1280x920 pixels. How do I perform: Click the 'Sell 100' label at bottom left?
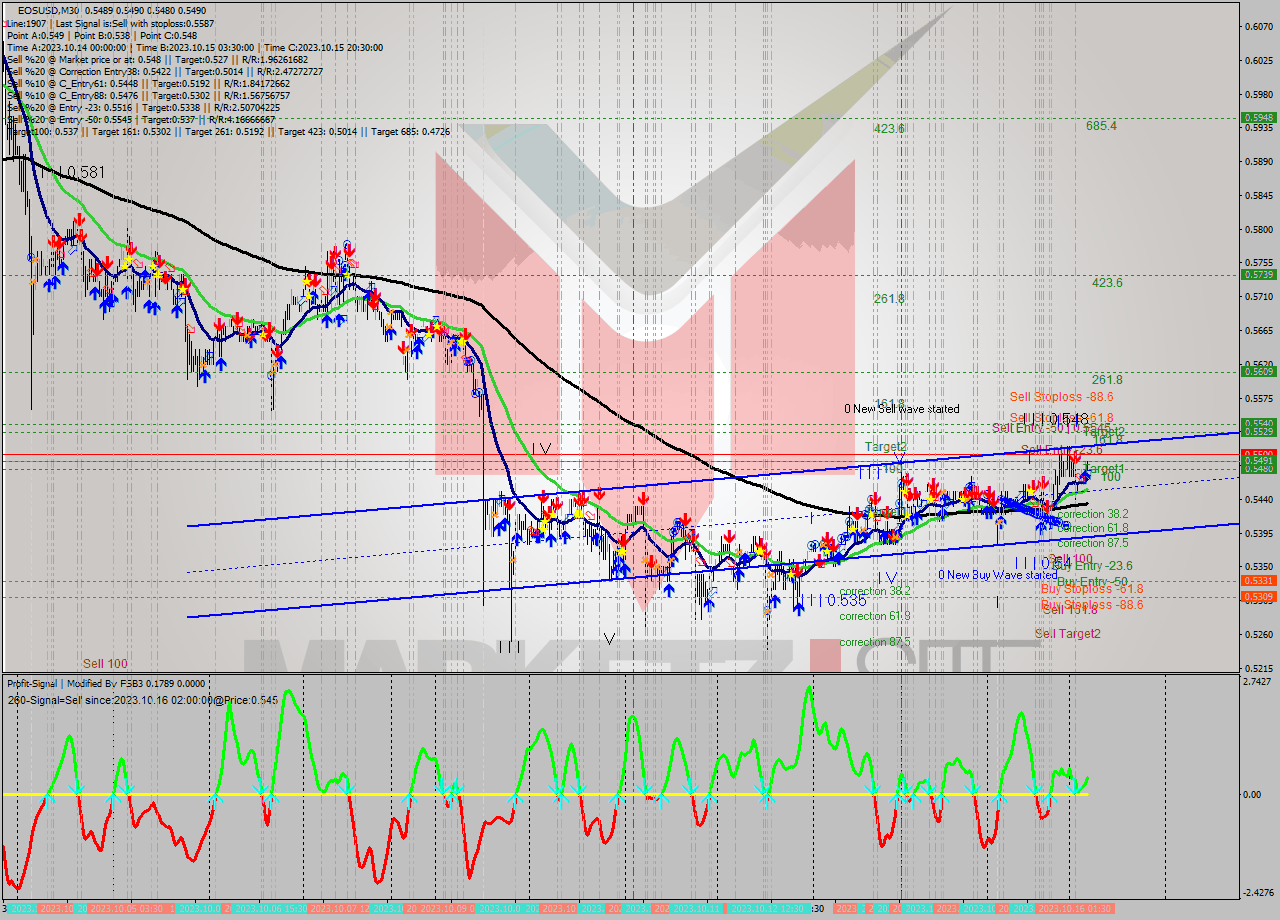[105, 664]
